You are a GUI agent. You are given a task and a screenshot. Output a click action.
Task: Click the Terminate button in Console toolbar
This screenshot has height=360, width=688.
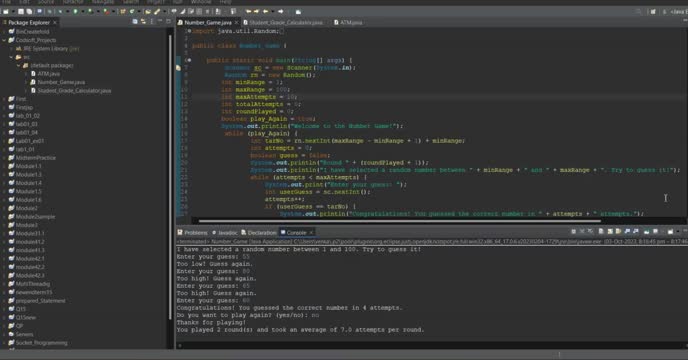(x=573, y=231)
